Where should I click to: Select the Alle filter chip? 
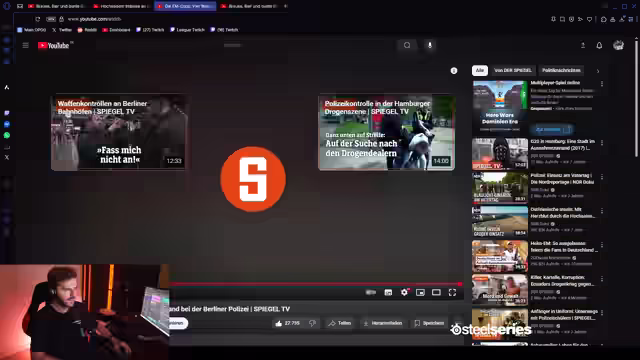480,70
